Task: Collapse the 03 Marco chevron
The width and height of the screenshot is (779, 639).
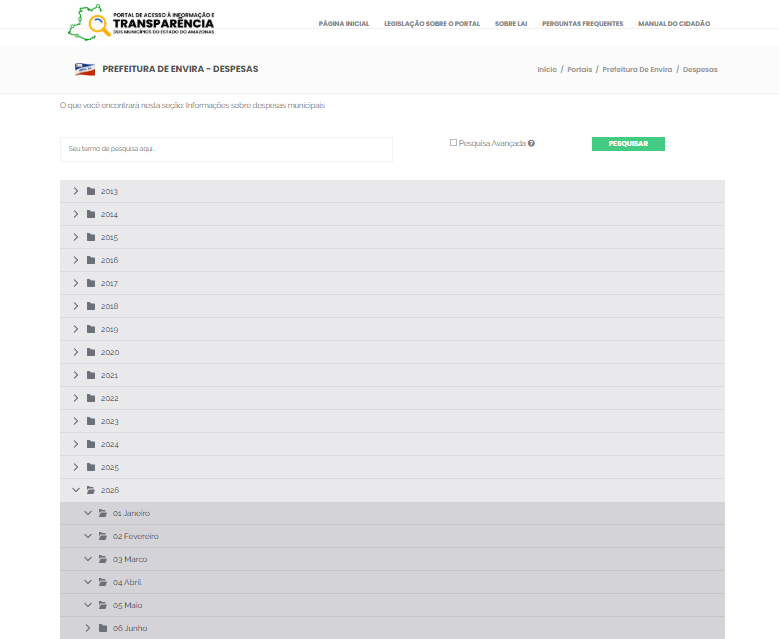Action: pyautogui.click(x=88, y=559)
